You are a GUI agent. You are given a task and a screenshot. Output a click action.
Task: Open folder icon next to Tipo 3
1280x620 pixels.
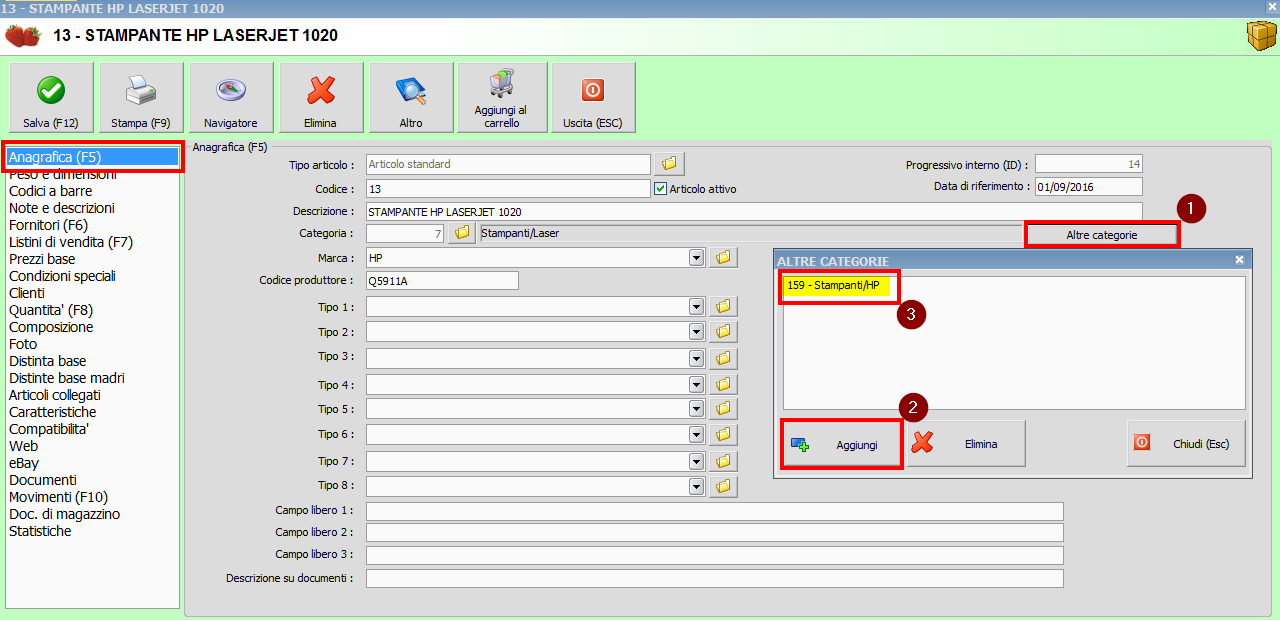[x=723, y=358]
